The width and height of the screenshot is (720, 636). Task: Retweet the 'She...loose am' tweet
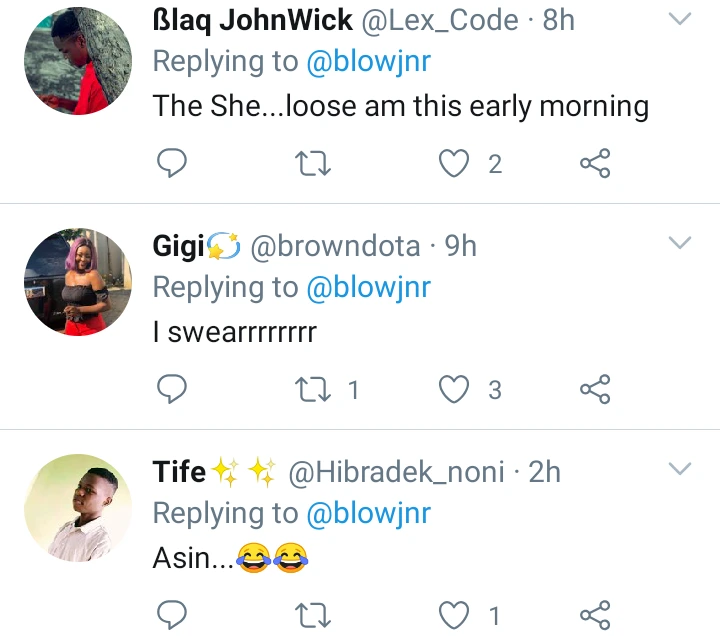312,163
